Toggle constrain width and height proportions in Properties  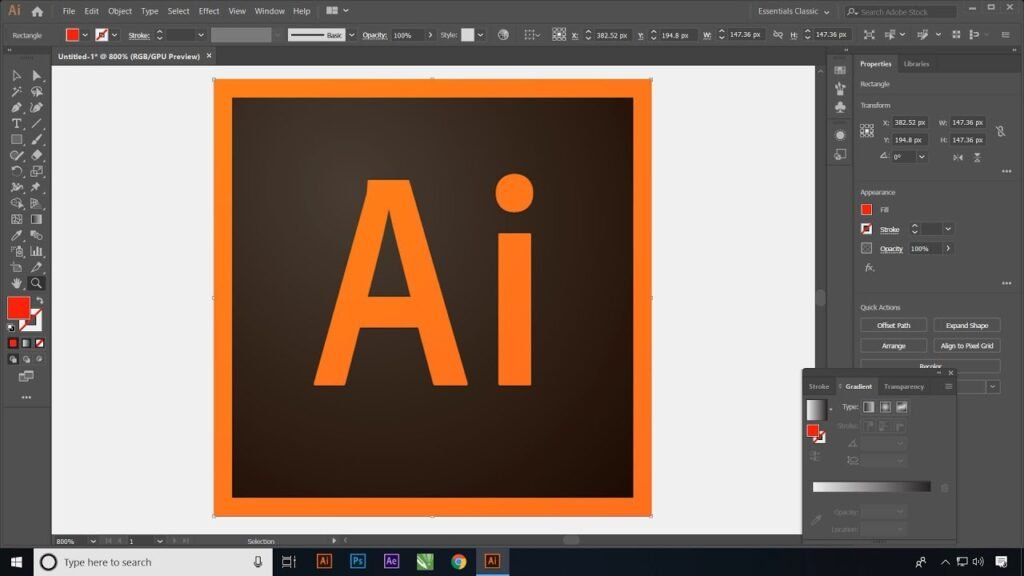click(x=1000, y=131)
